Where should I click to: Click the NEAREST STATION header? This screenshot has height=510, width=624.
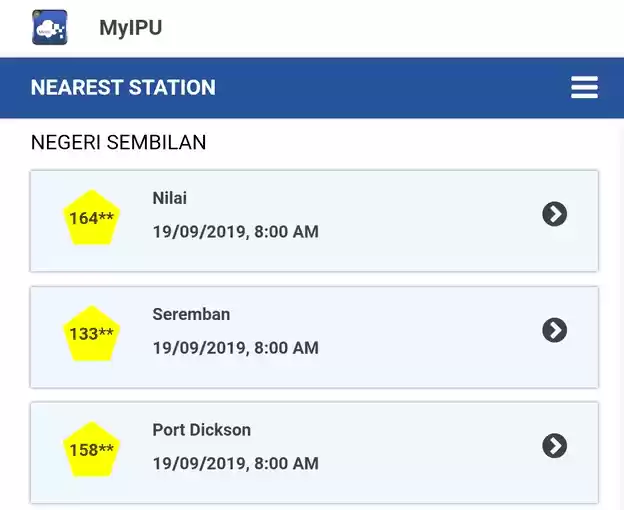coord(123,88)
